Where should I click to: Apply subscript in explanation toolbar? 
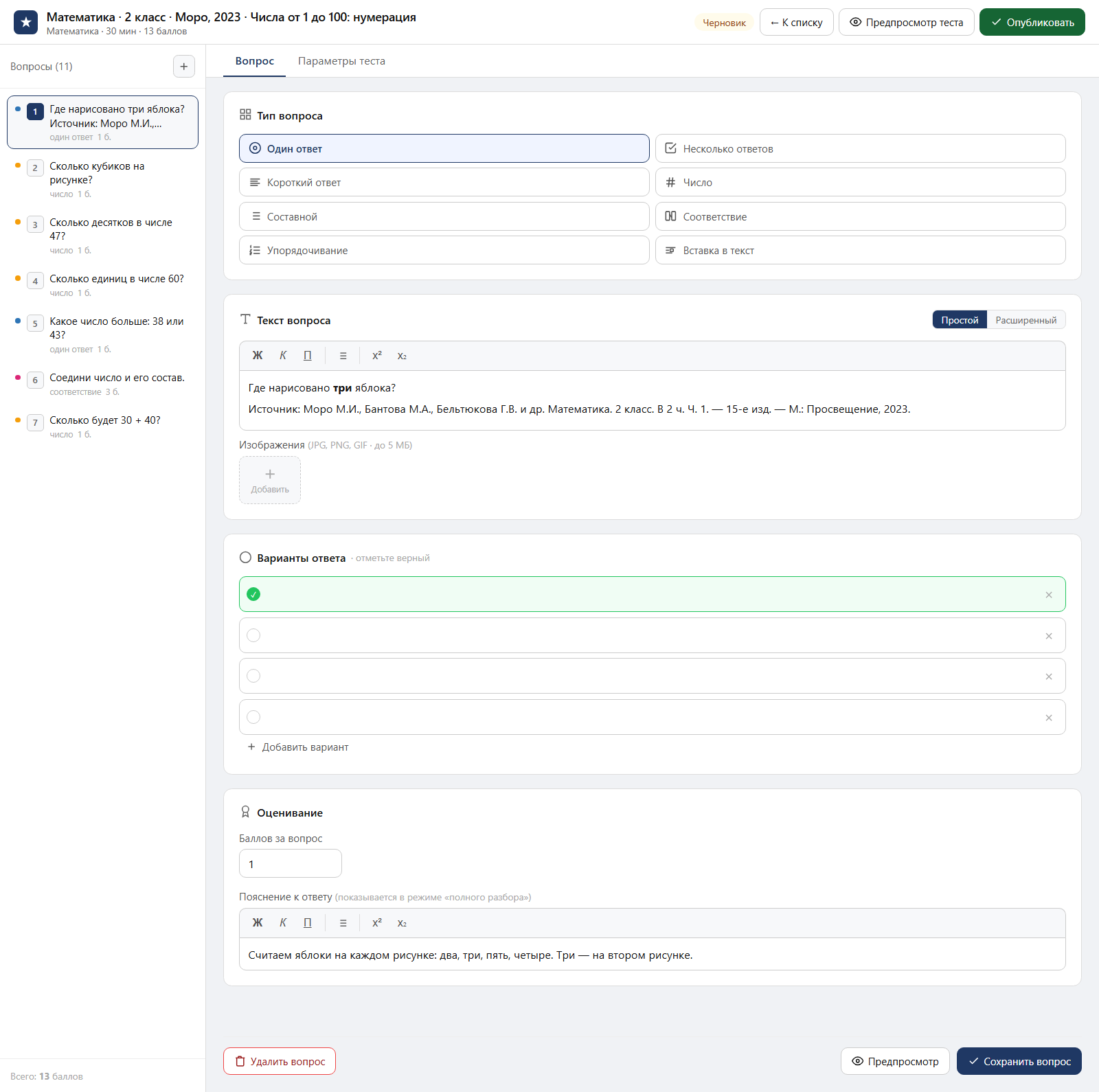402,923
